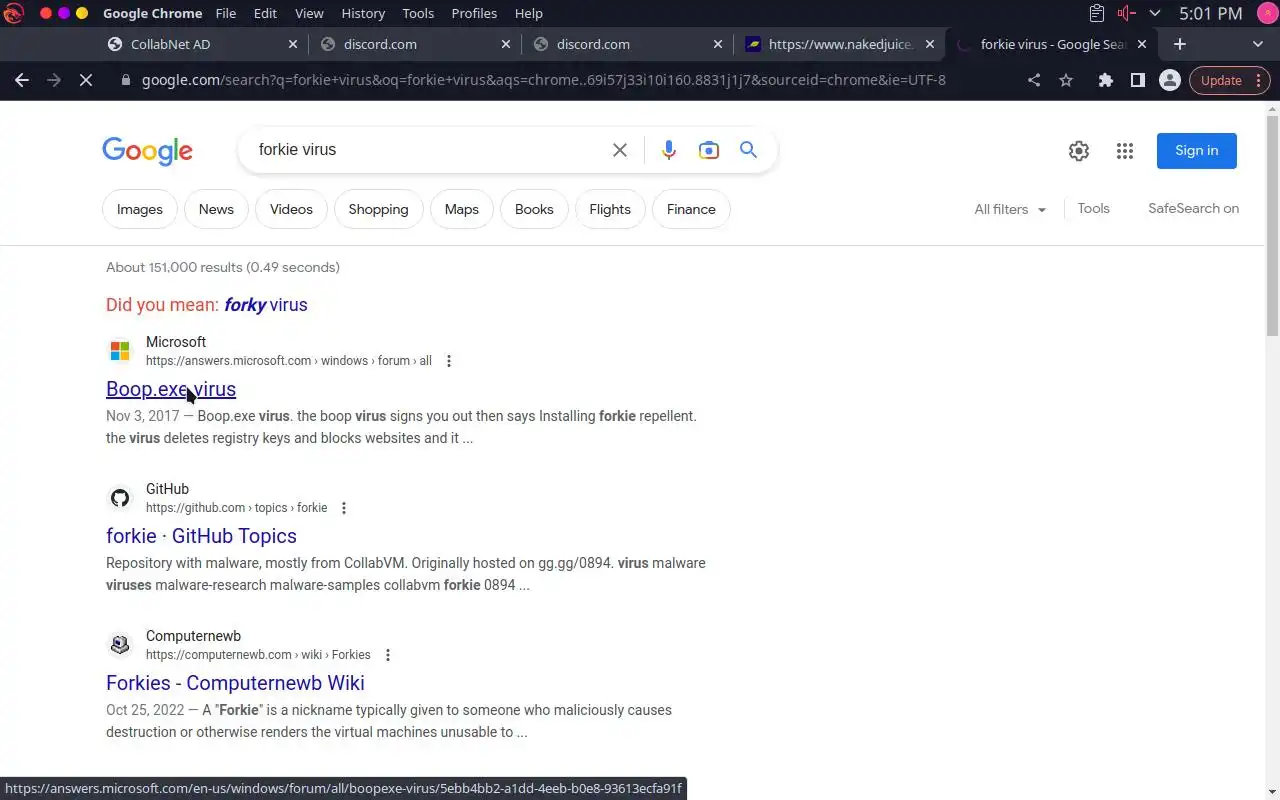Open more options for the Microsoft result
Screen dimensions: 1280x800
click(x=449, y=361)
